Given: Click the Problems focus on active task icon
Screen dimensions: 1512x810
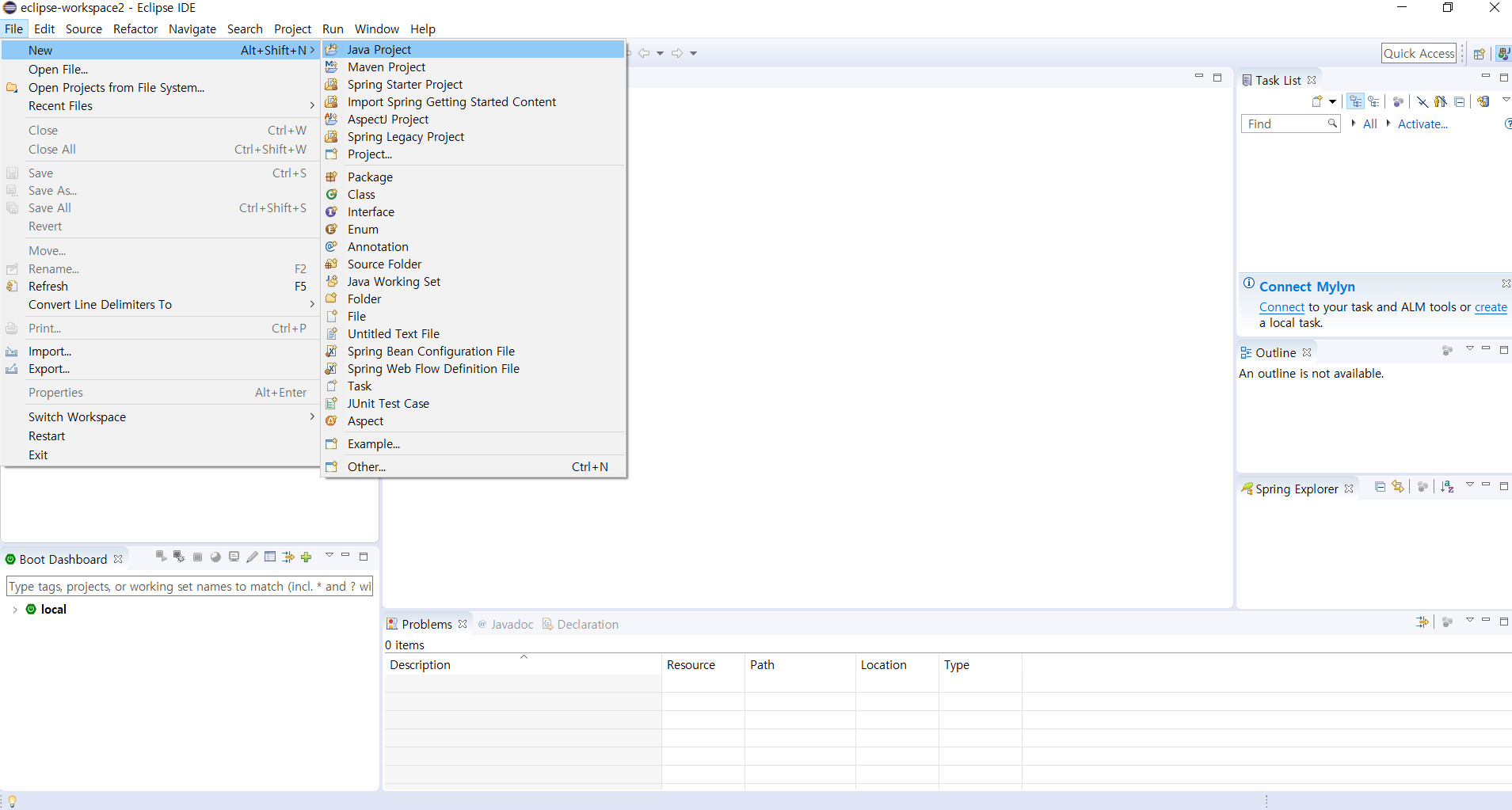Looking at the screenshot, I should pos(1447,622).
